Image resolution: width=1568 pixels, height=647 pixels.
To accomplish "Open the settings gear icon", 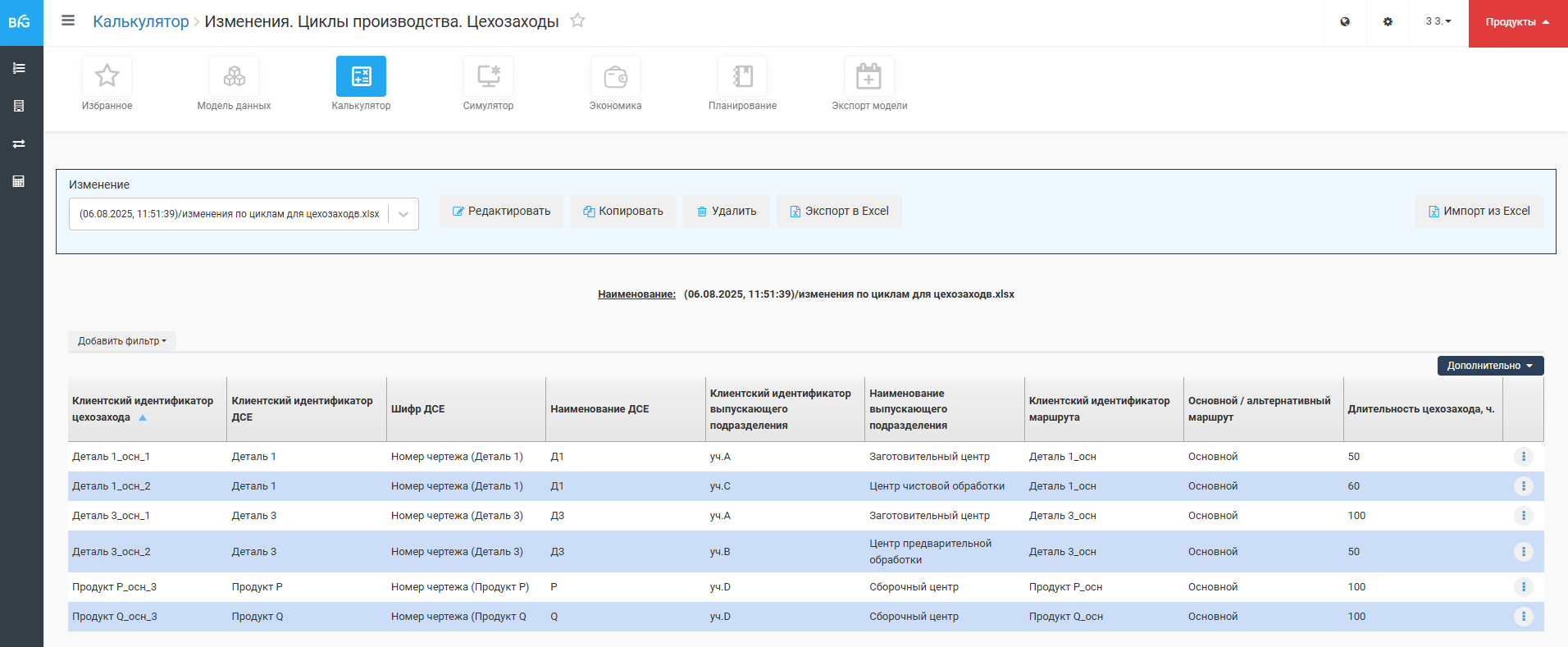I will [1388, 22].
